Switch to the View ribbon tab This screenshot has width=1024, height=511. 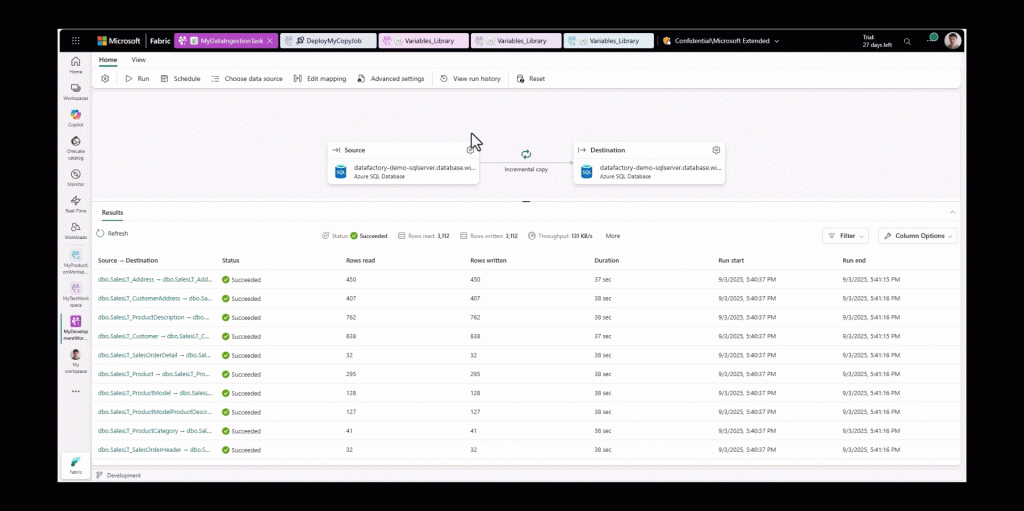138,60
